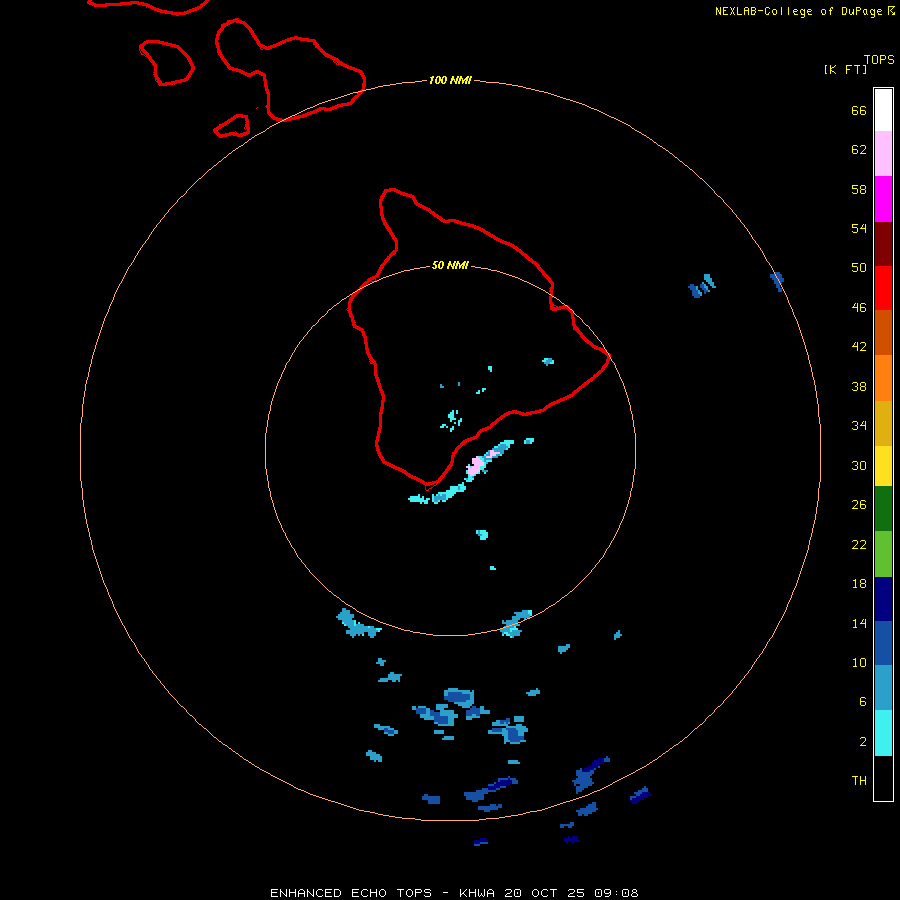
Task: Click the legend value 10
Action: (859, 662)
